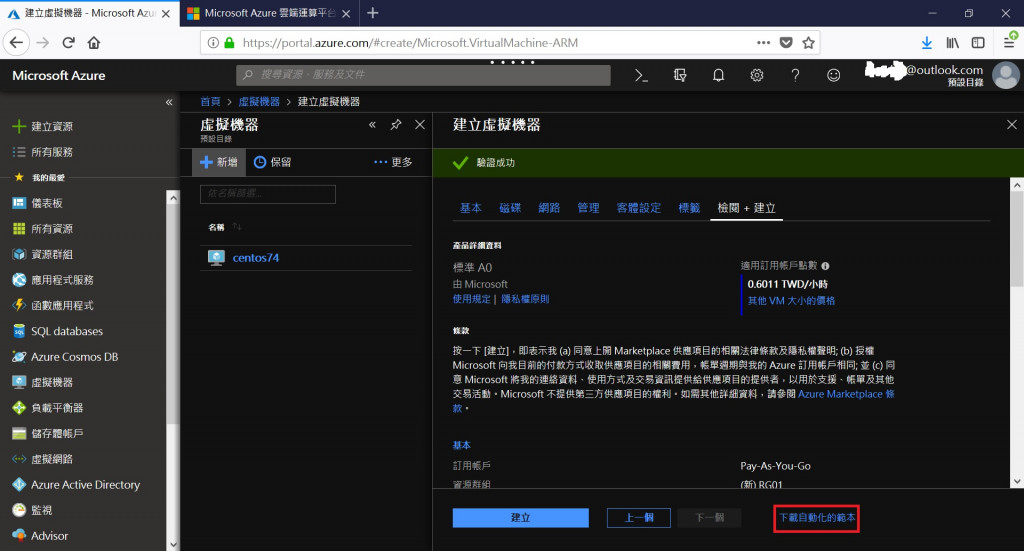Click the account avatar picture
Viewport: 1024px width, 551px height.
[1006, 75]
